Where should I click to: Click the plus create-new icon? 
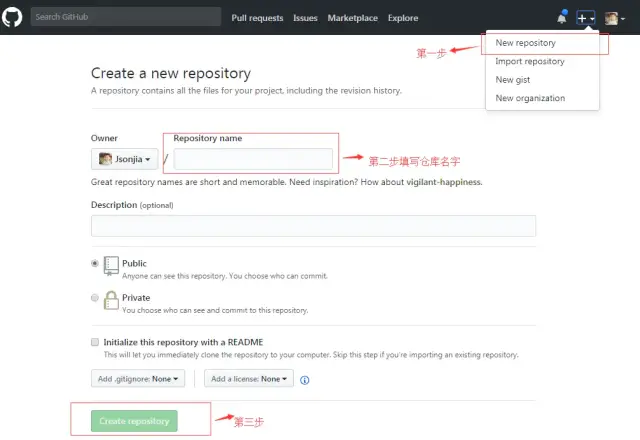585,18
